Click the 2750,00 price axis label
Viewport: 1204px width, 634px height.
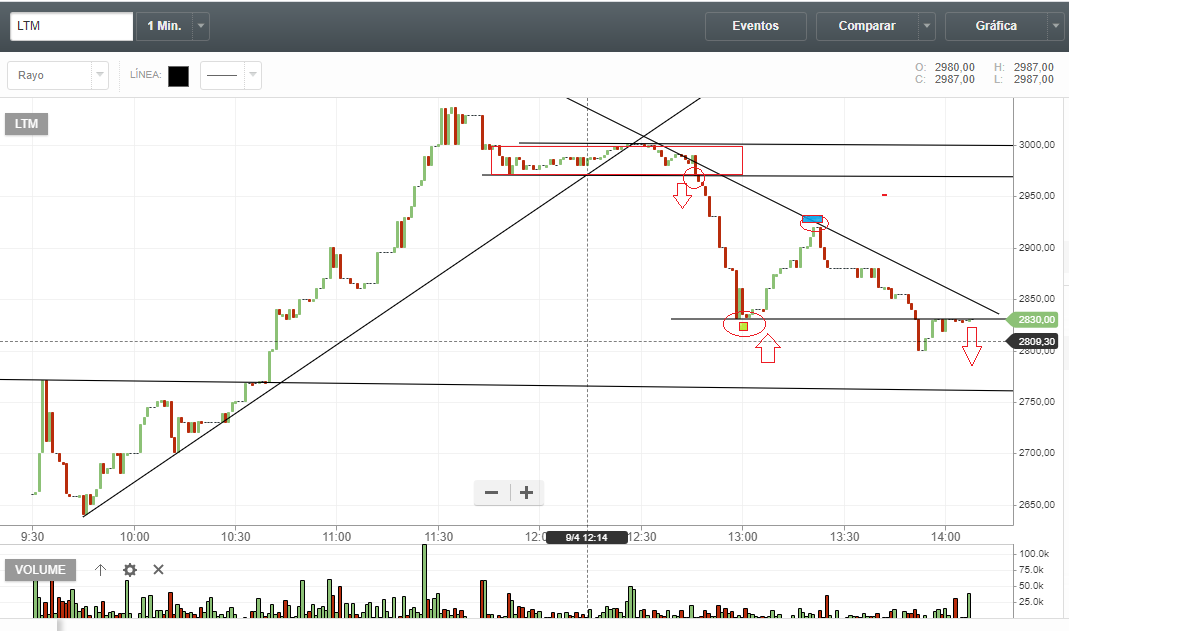tap(1036, 402)
